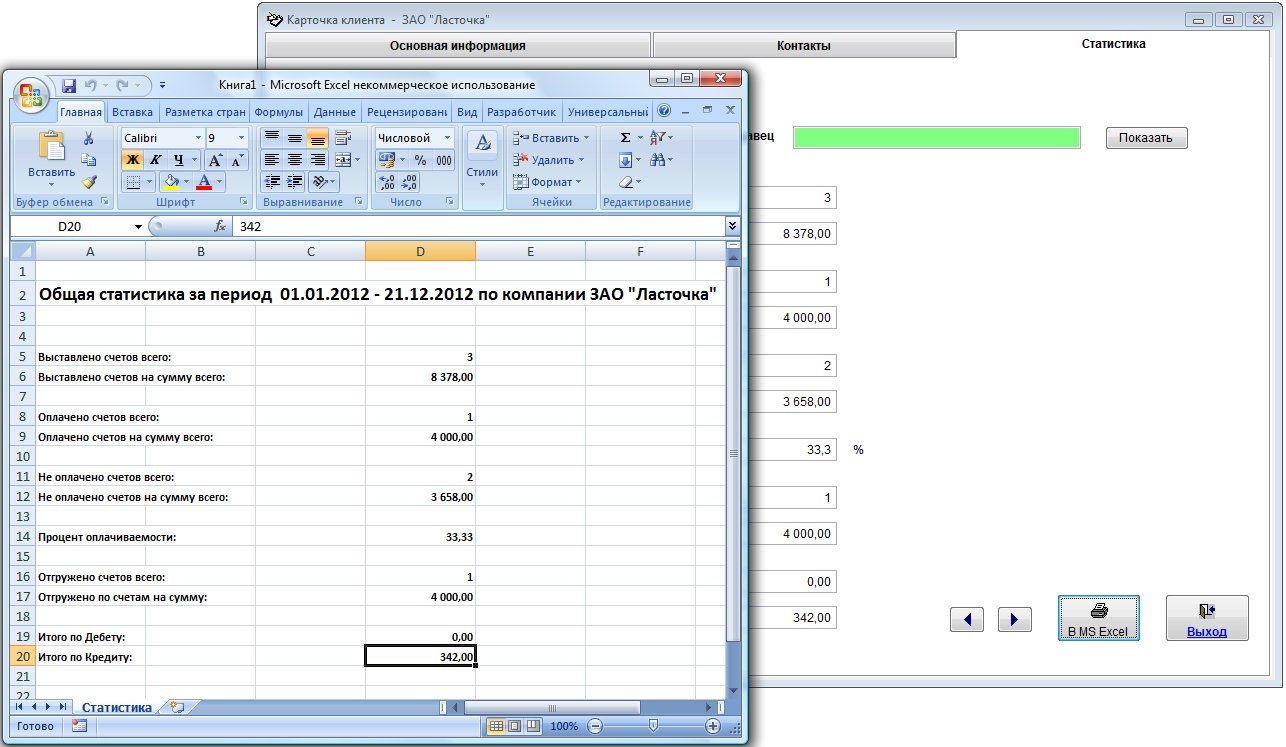Enable wrap text in the cell

click(343, 138)
